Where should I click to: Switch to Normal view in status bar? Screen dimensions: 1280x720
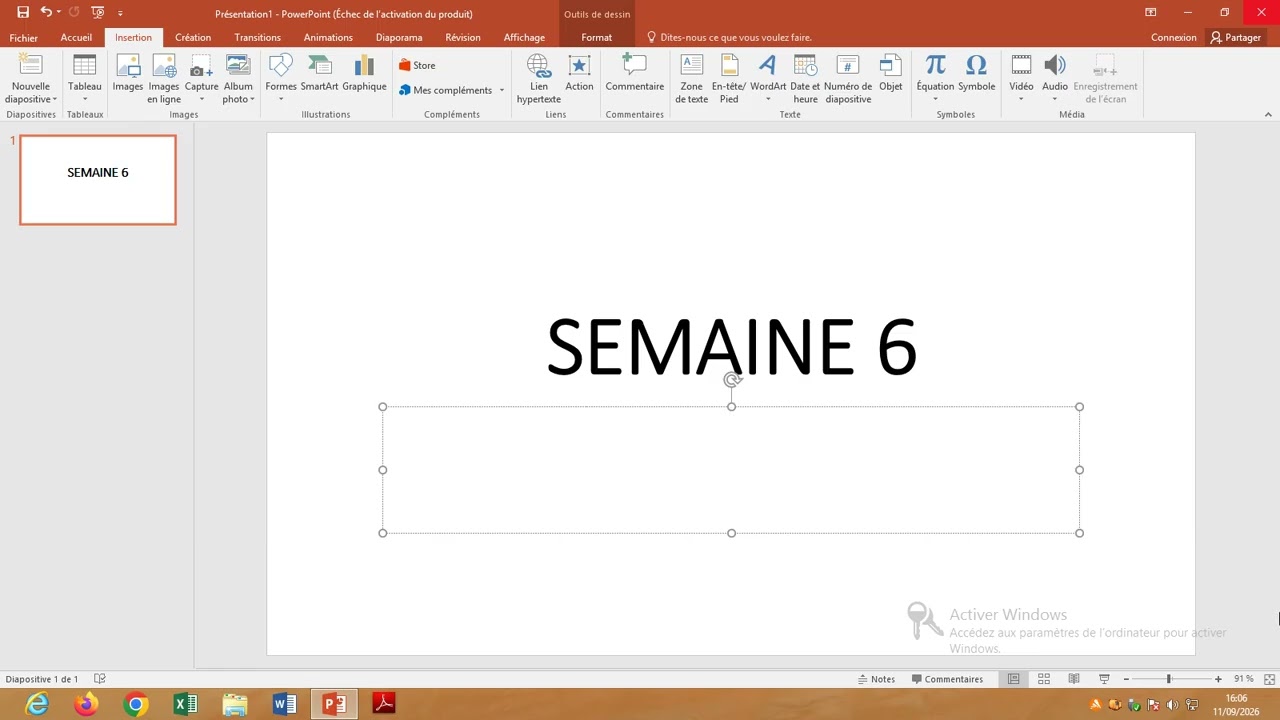pyautogui.click(x=1013, y=679)
